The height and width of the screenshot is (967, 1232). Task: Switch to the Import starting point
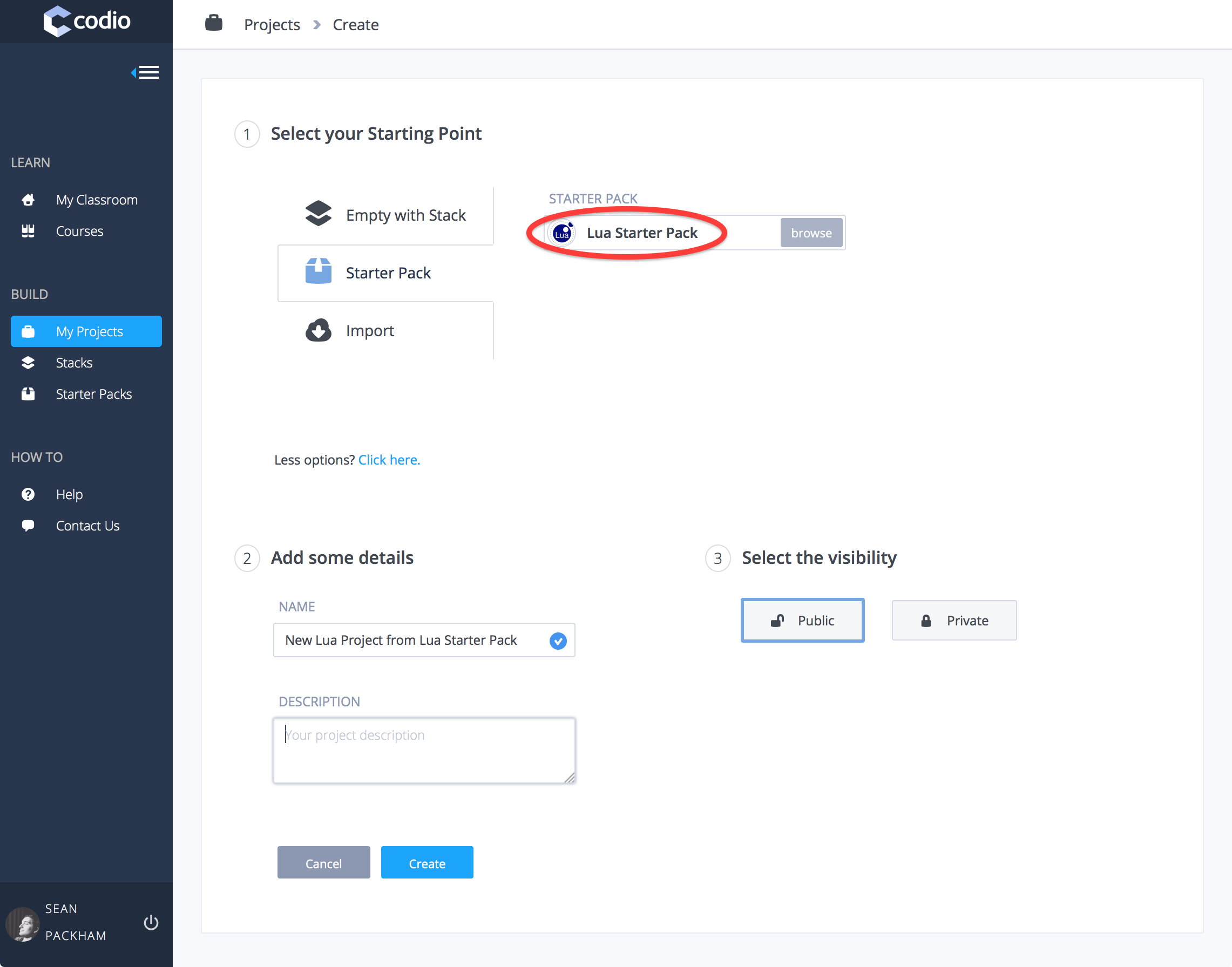click(x=369, y=331)
